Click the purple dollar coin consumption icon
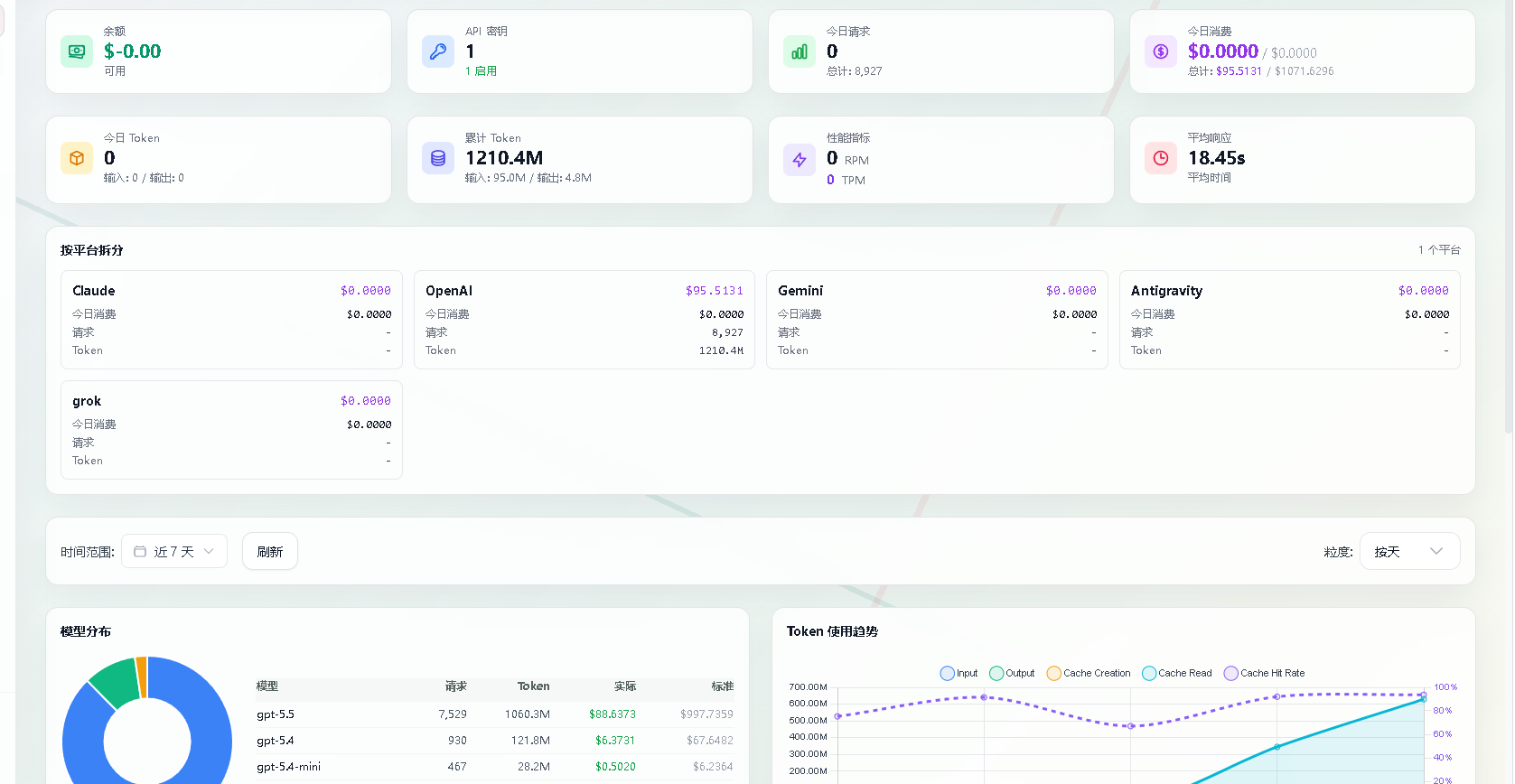Viewport: 1515px width, 784px height. click(x=1161, y=51)
